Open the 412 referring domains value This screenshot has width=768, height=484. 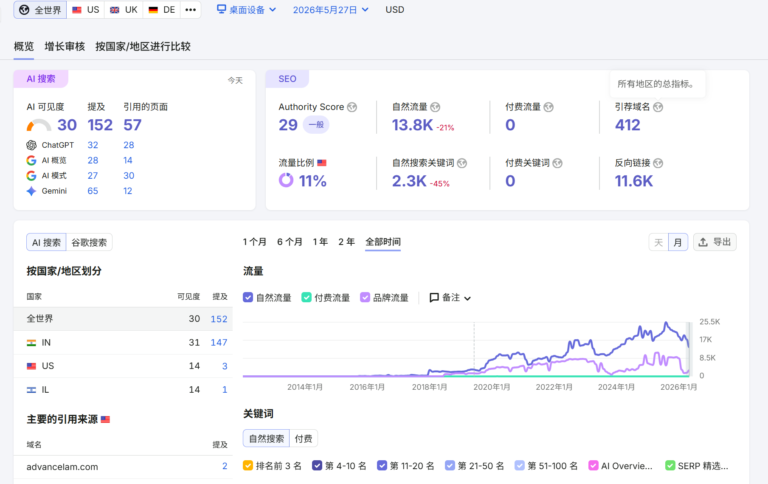pyautogui.click(x=627, y=125)
